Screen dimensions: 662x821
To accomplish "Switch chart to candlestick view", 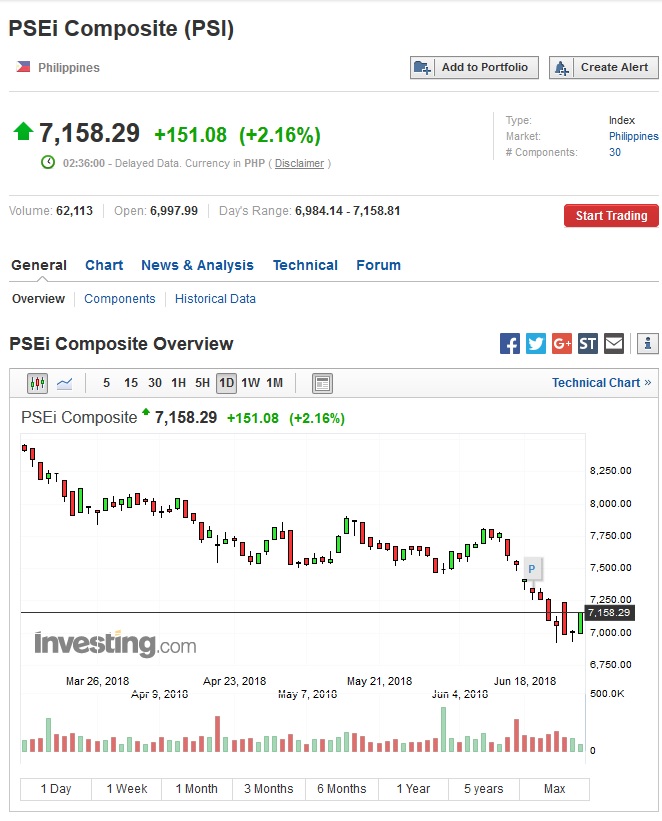I will 38,383.
